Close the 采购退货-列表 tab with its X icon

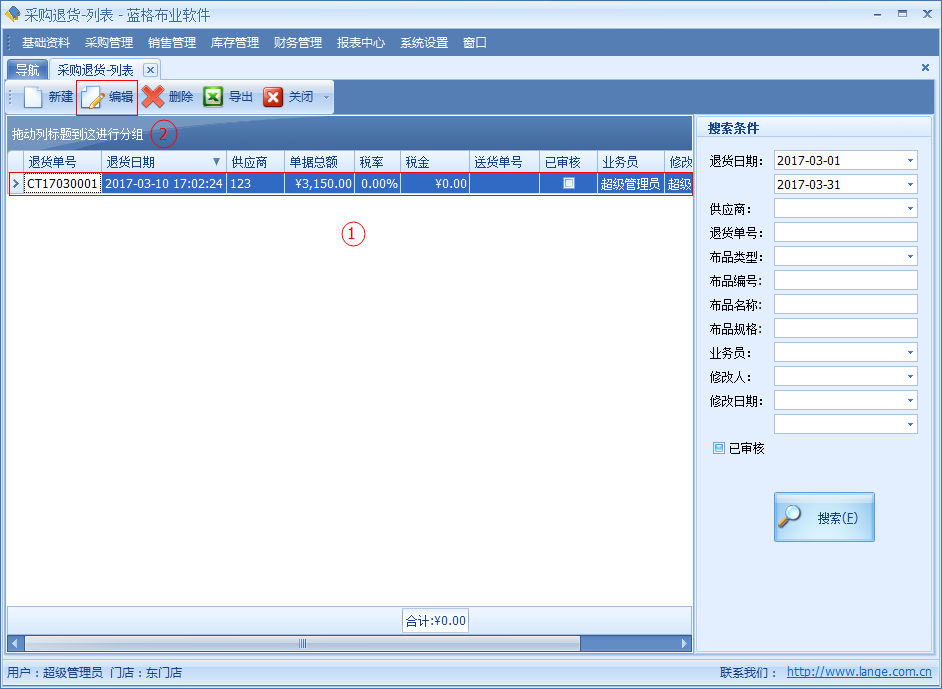[150, 70]
